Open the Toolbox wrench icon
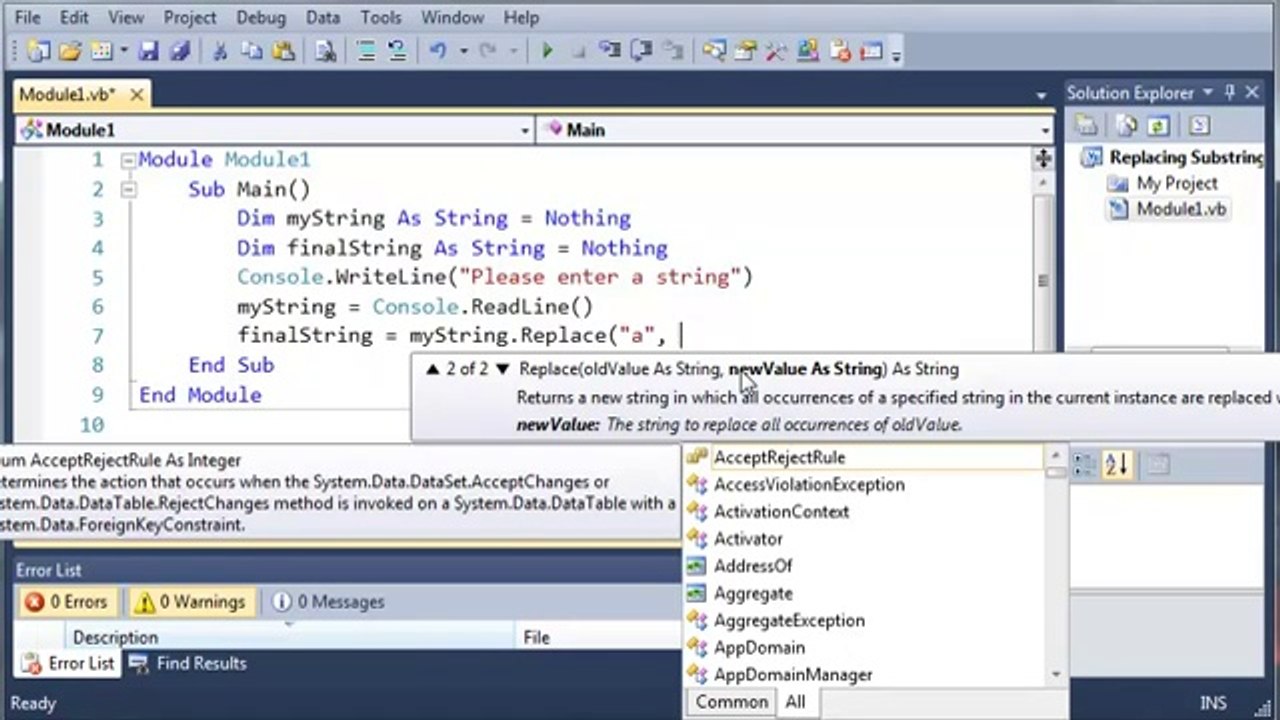 776,51
